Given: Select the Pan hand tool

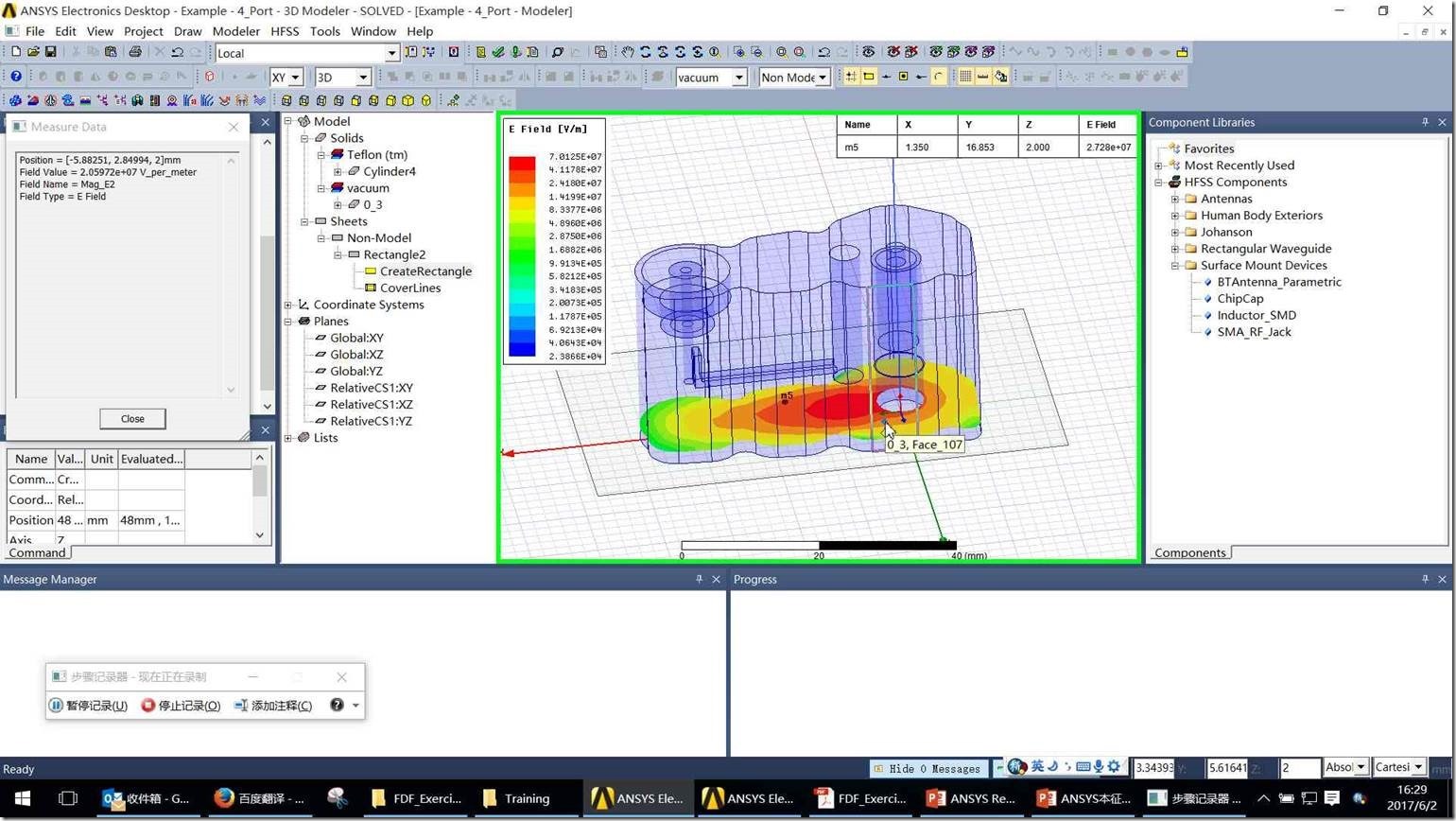Looking at the screenshot, I should tap(627, 52).
